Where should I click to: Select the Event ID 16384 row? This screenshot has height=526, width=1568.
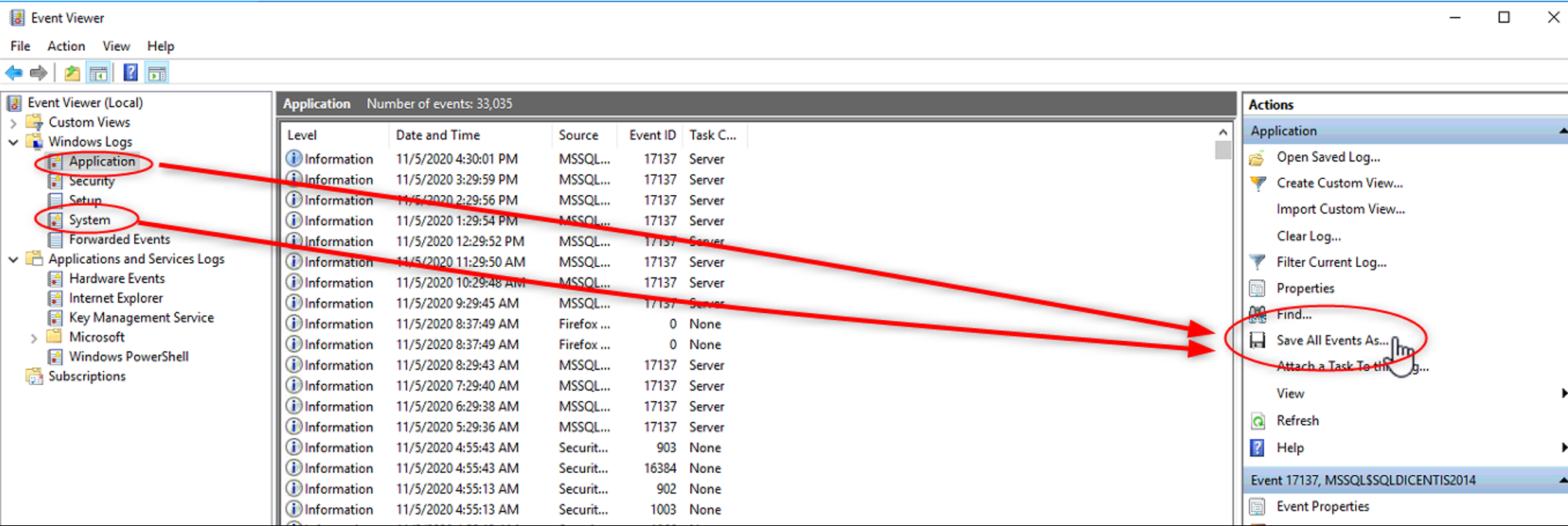(748, 468)
